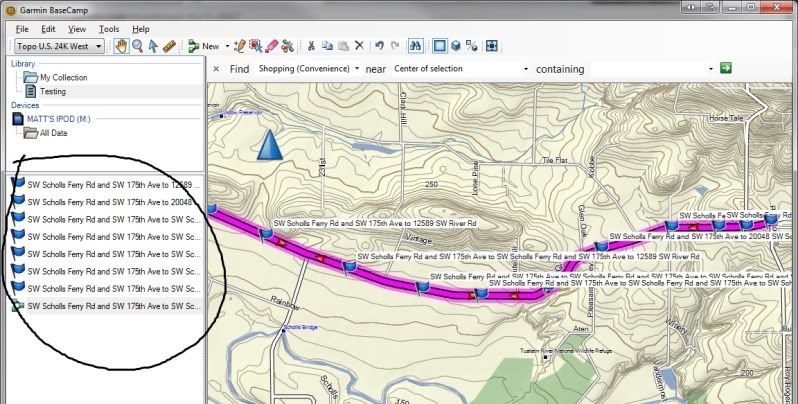Run search with the green arrow button
This screenshot has height=404, width=798.
pos(726,68)
